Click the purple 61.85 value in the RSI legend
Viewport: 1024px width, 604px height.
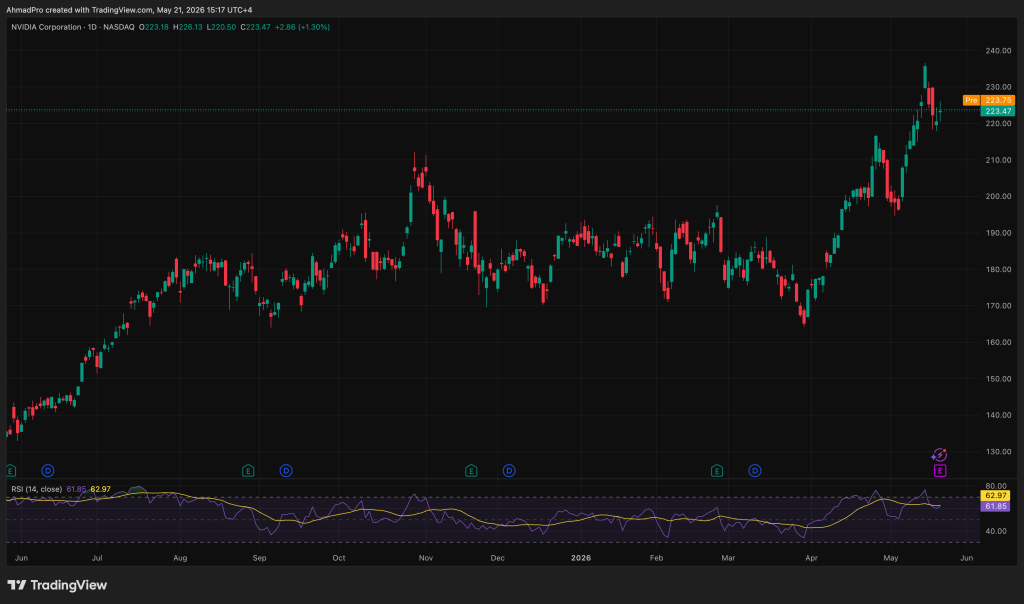76,490
